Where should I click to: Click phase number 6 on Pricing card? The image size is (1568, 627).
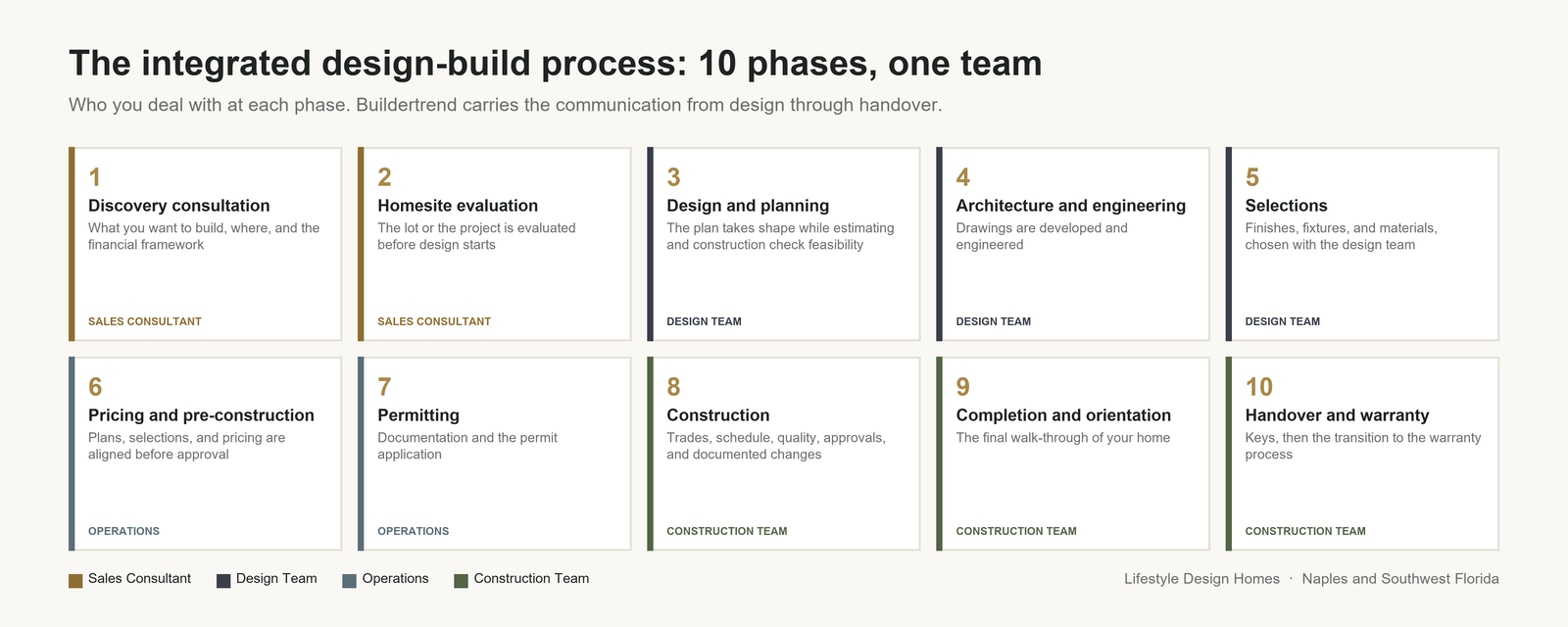point(95,387)
